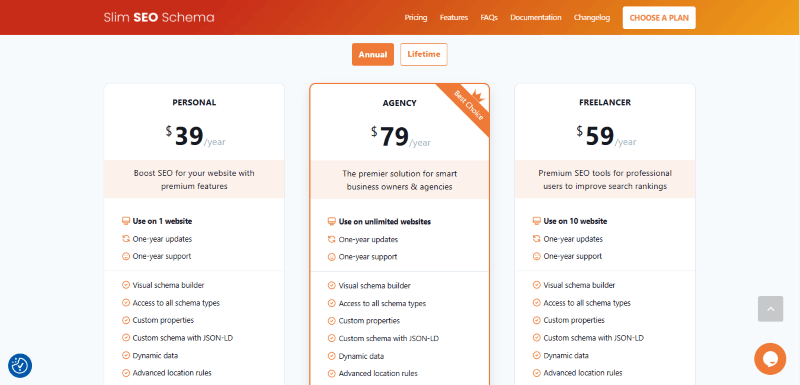Go to Pricing in the top navigation
The height and width of the screenshot is (385, 800).
[416, 17]
